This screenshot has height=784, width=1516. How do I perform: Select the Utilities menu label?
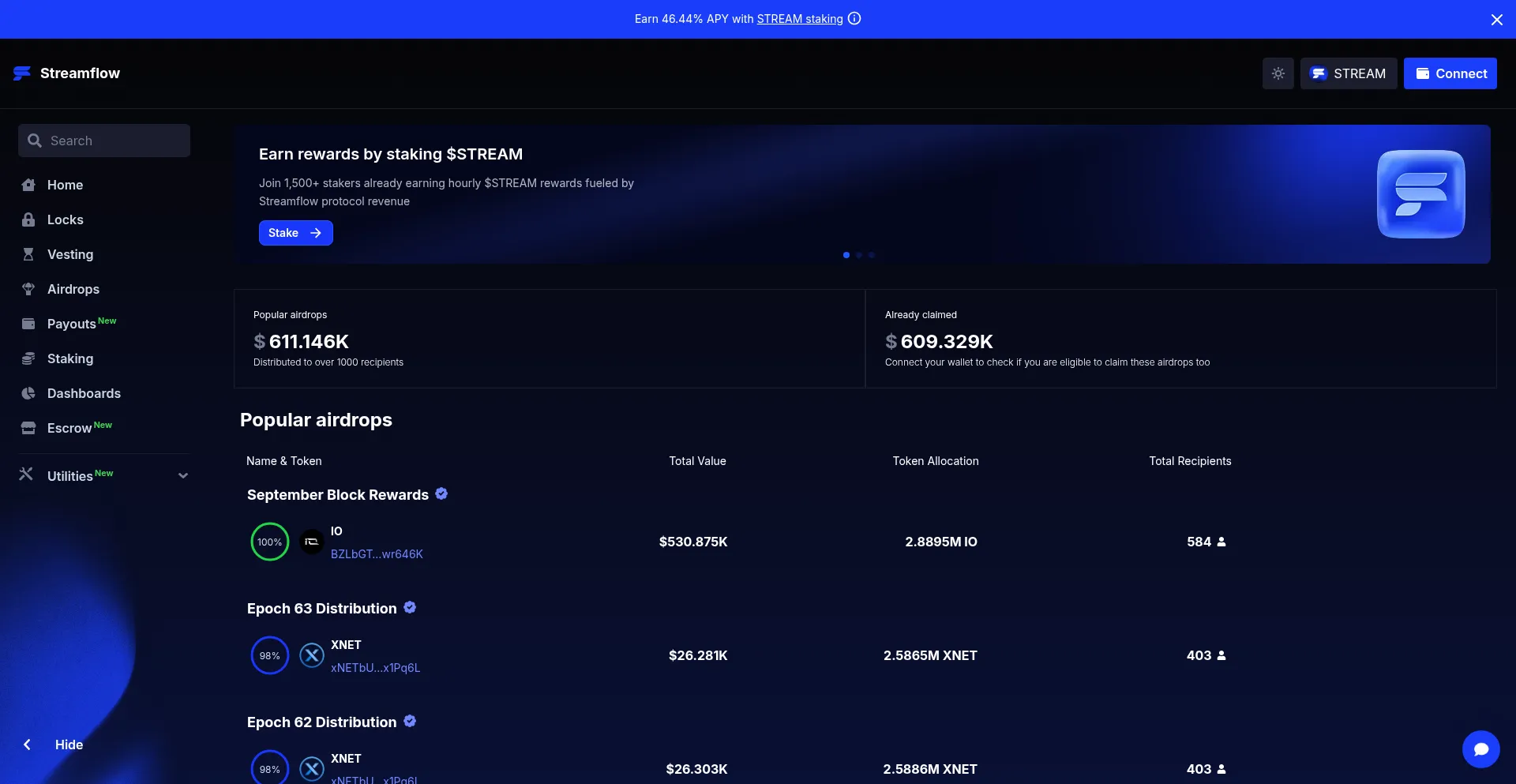(70, 476)
